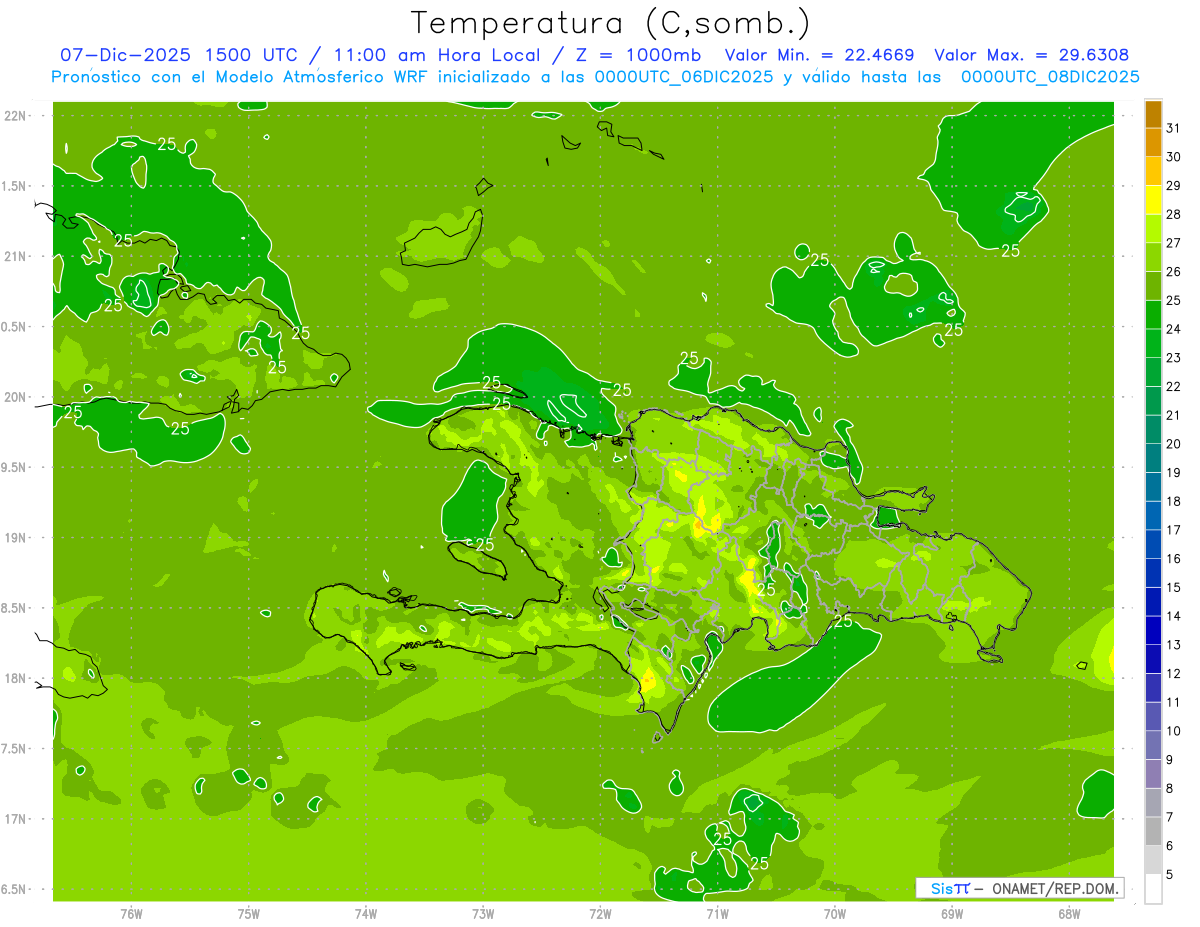Click "Valor Max. = 29.6308" value
The height and width of the screenshot is (927, 1200).
pos(1032,55)
